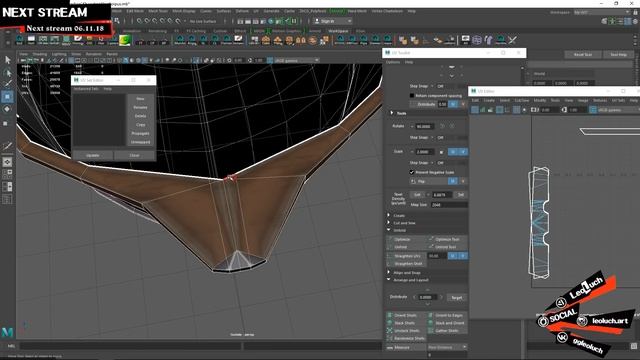Click Delete button in UV Set Editor
The width and height of the screenshot is (640, 360).
(x=140, y=116)
